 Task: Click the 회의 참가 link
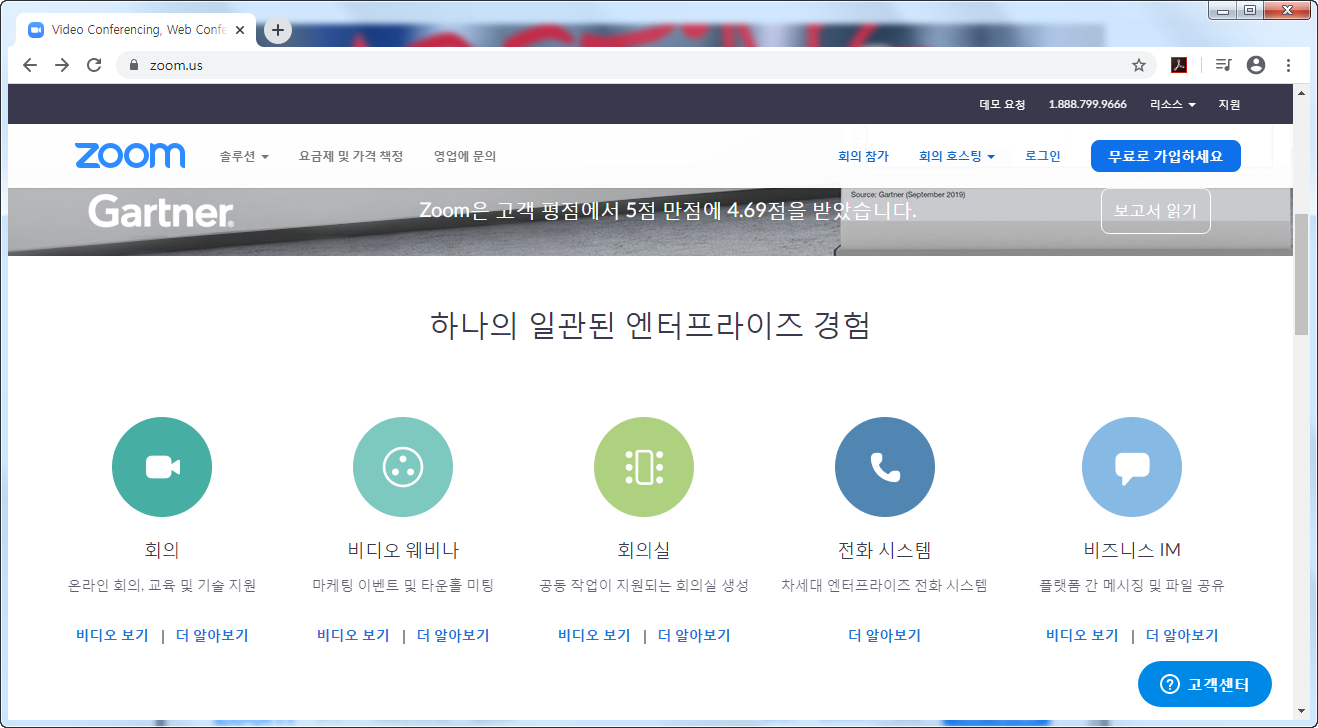tap(863, 157)
